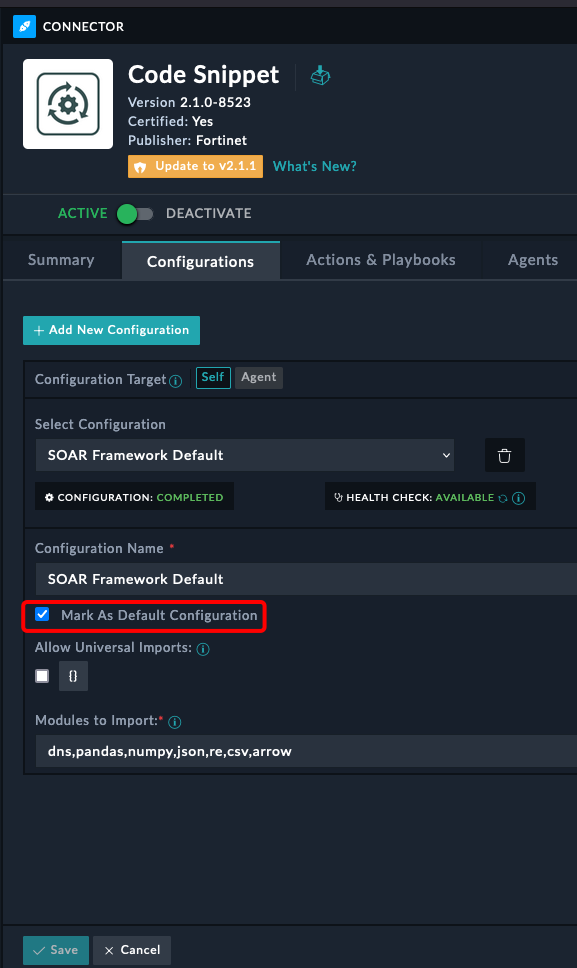
Task: Delete configuration with trash icon
Action: click(x=505, y=456)
